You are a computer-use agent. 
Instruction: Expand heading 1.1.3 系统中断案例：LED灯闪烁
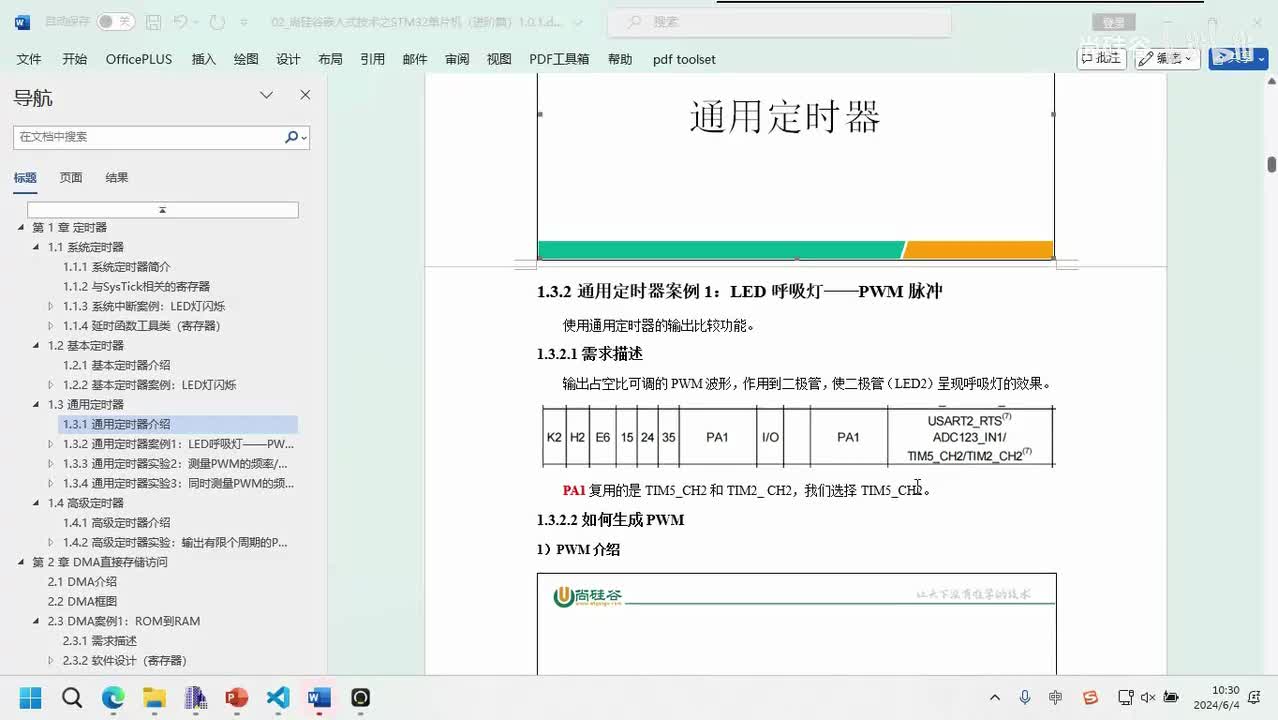tap(52, 306)
